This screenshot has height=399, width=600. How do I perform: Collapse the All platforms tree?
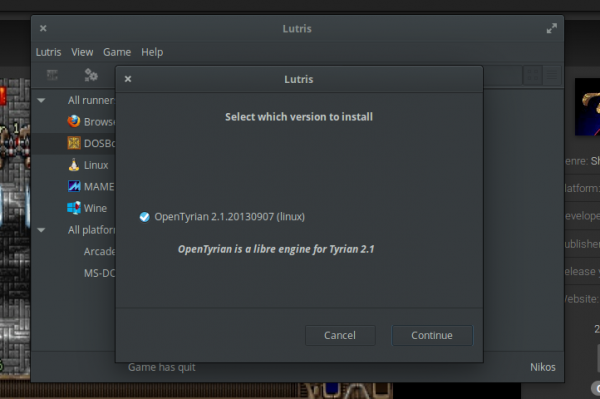[41, 230]
